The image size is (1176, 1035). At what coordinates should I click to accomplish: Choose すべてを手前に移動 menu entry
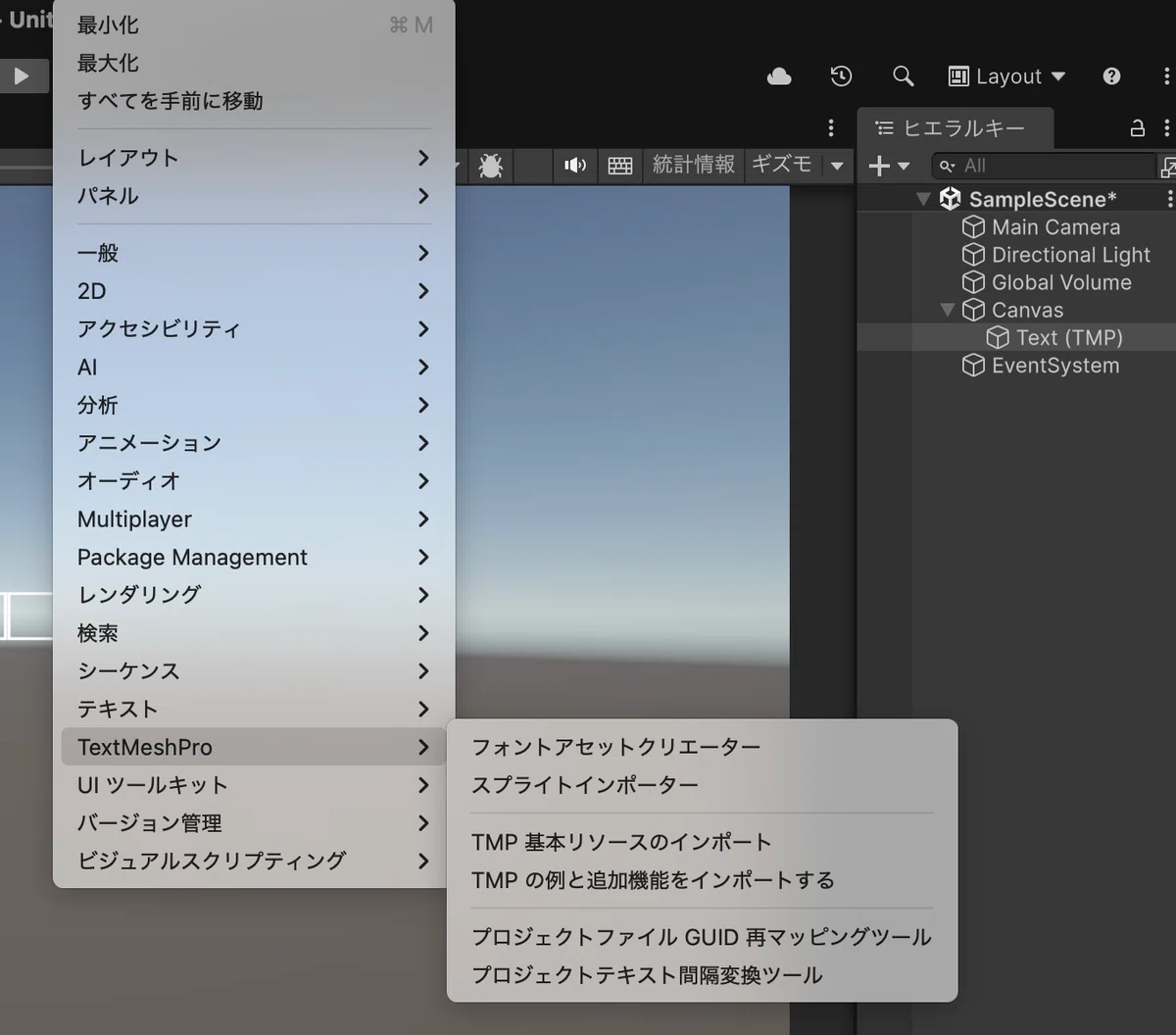coord(255,101)
